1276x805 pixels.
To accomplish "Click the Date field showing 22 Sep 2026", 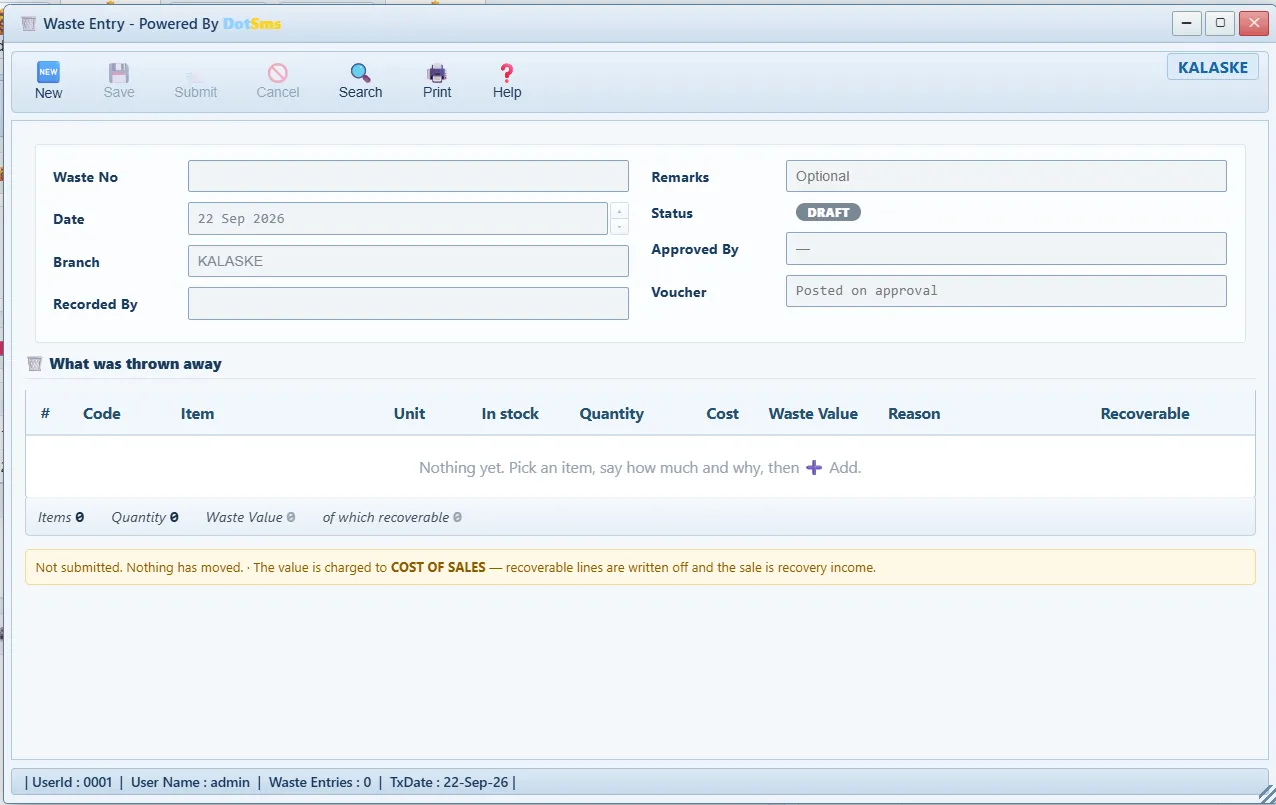I will point(397,219).
